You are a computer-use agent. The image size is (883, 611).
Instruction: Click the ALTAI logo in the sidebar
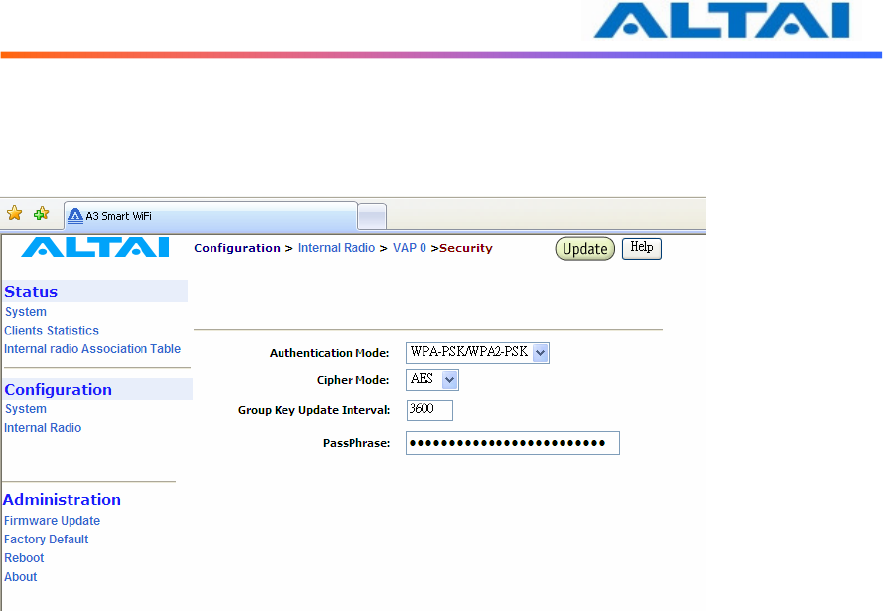point(96,247)
